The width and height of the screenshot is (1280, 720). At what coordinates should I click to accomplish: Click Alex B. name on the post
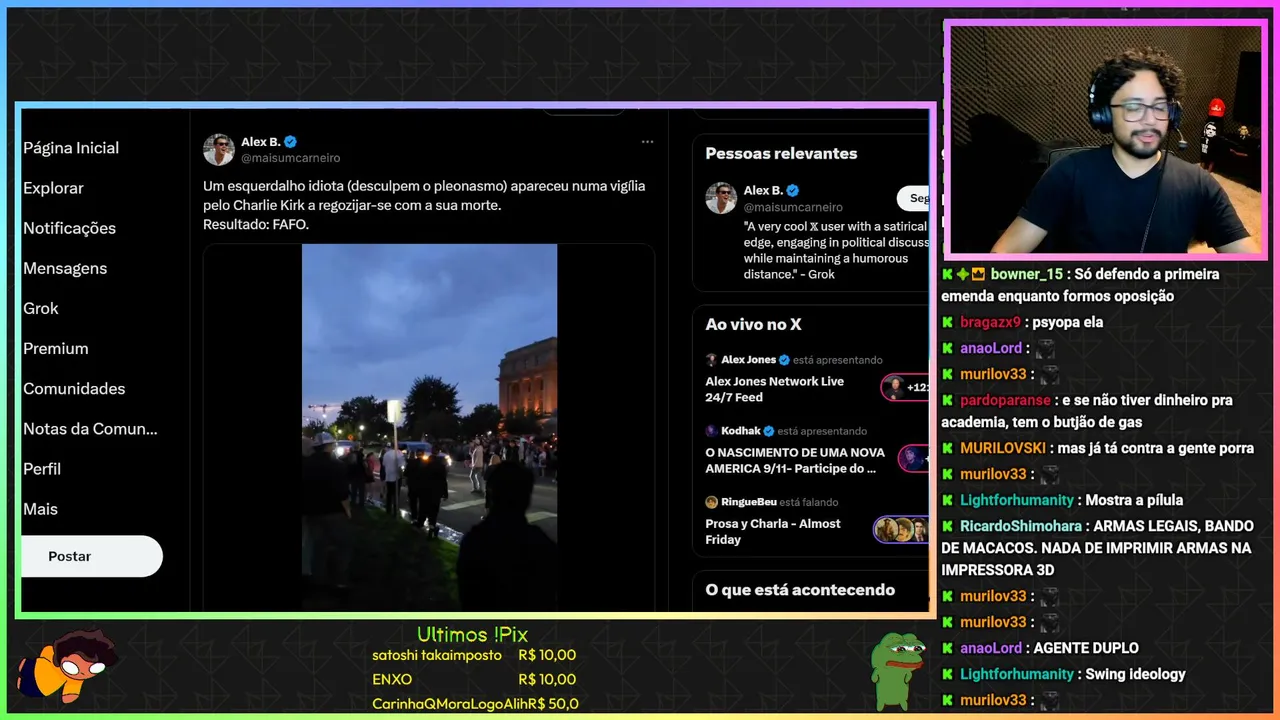pyautogui.click(x=260, y=142)
